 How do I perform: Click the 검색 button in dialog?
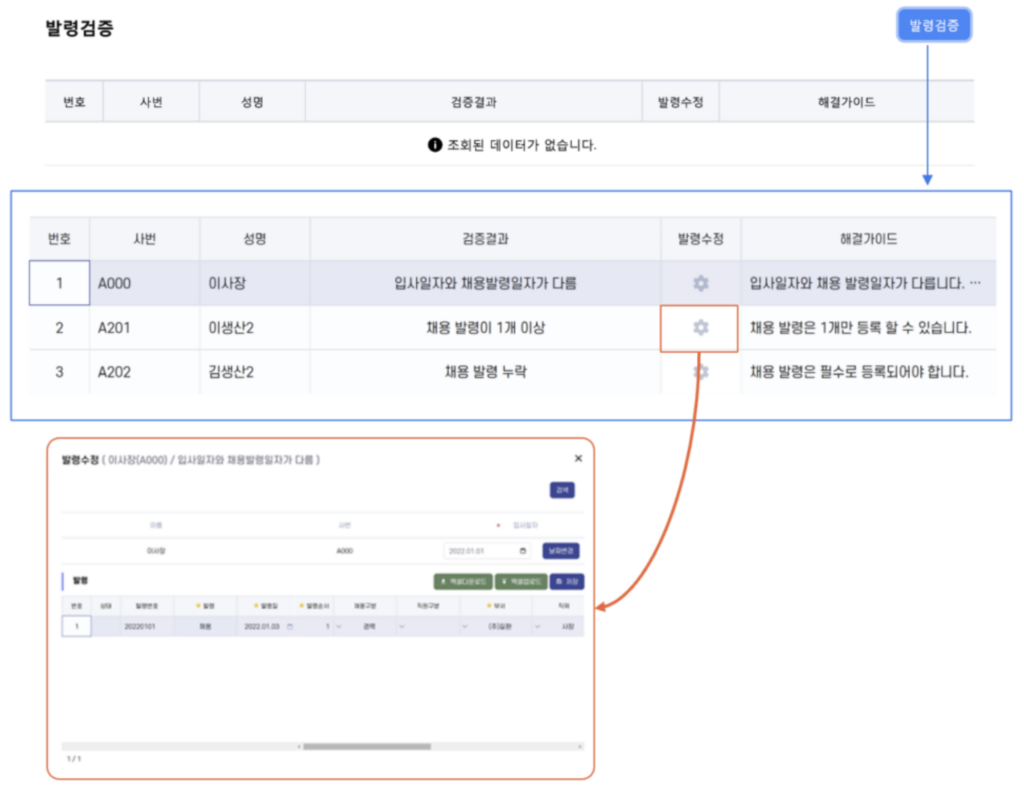pyautogui.click(x=562, y=490)
